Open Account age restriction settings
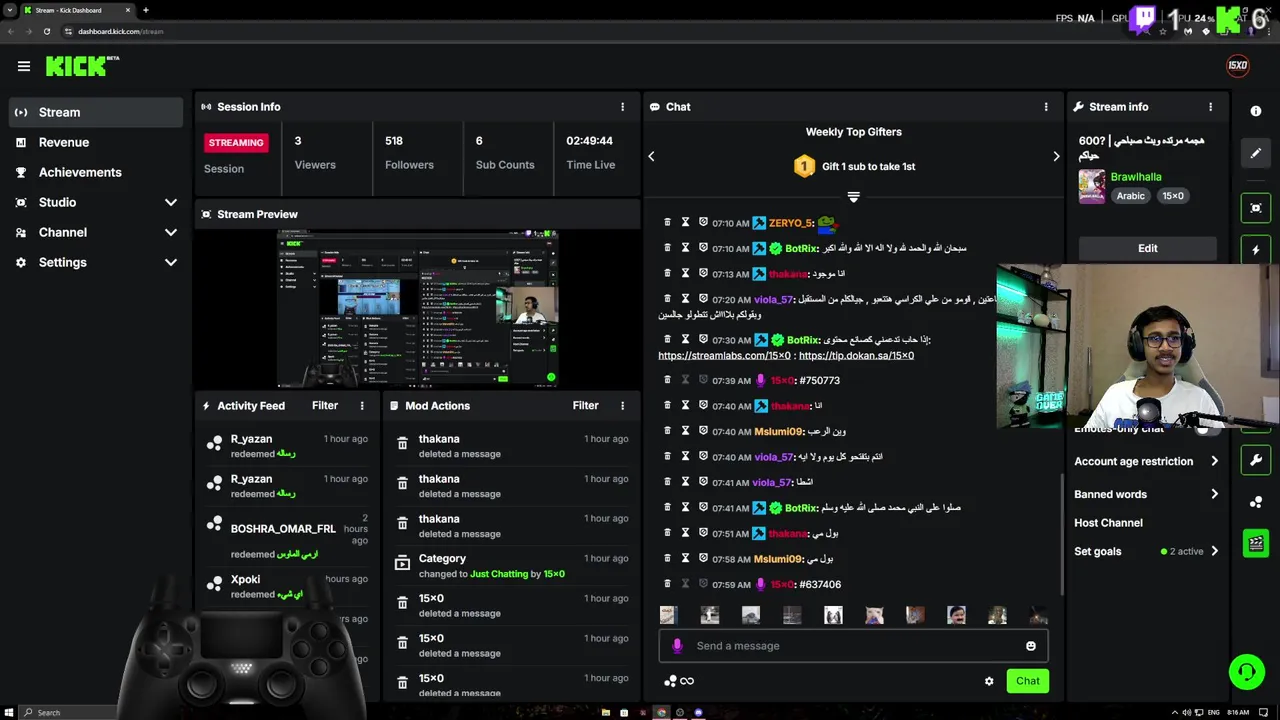1280x720 pixels. 1146,461
